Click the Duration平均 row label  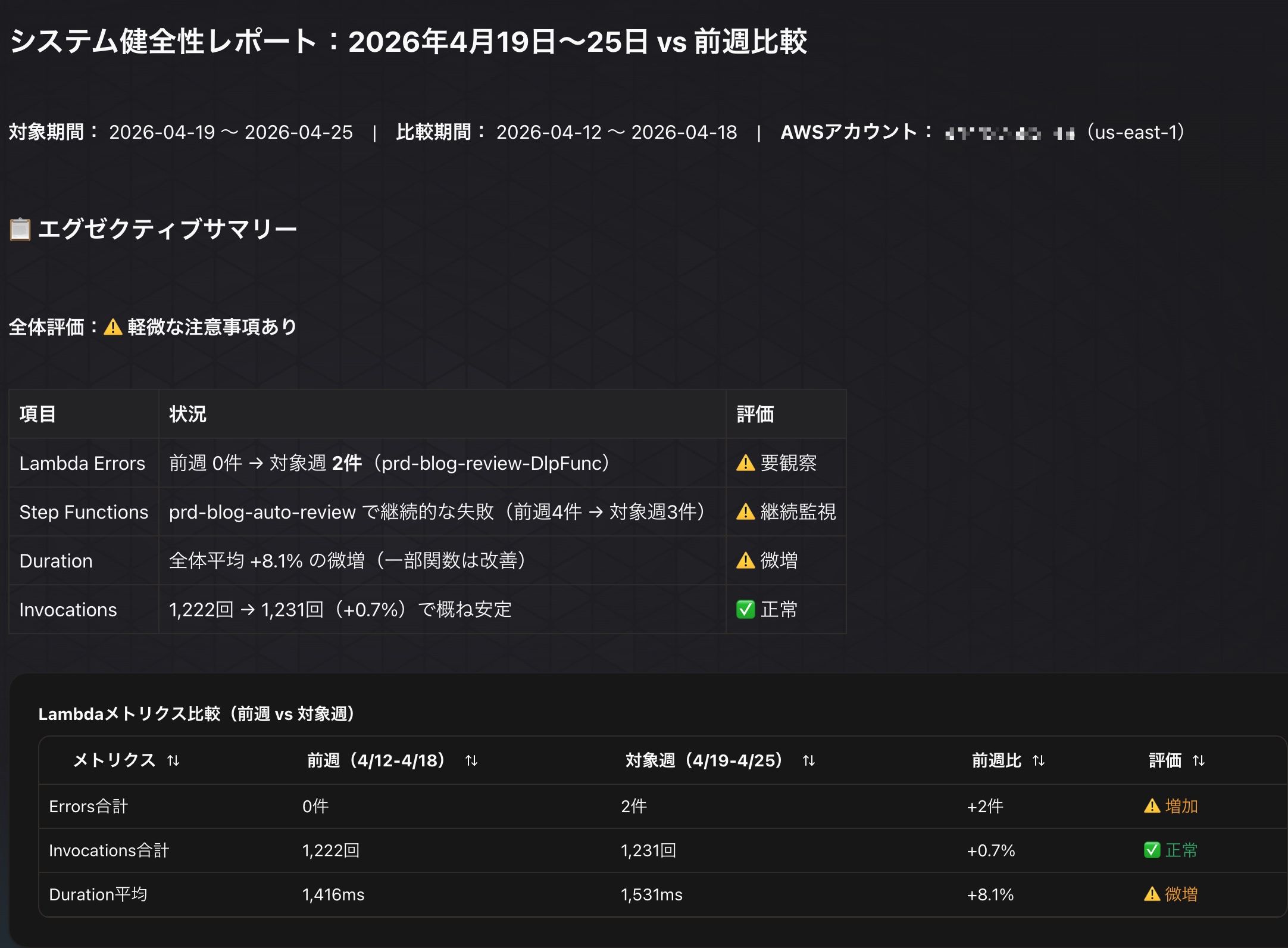[98, 894]
